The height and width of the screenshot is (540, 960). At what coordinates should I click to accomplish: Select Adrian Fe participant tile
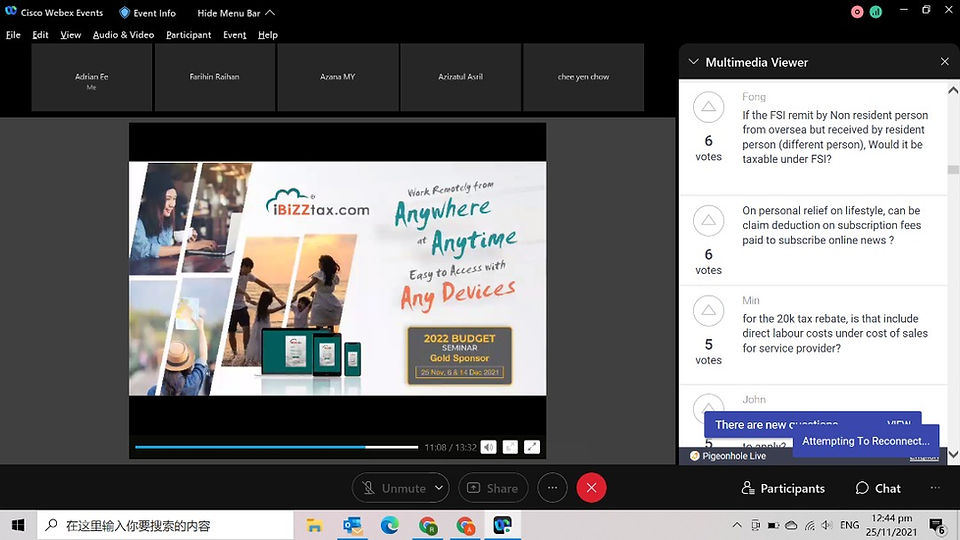[x=92, y=77]
